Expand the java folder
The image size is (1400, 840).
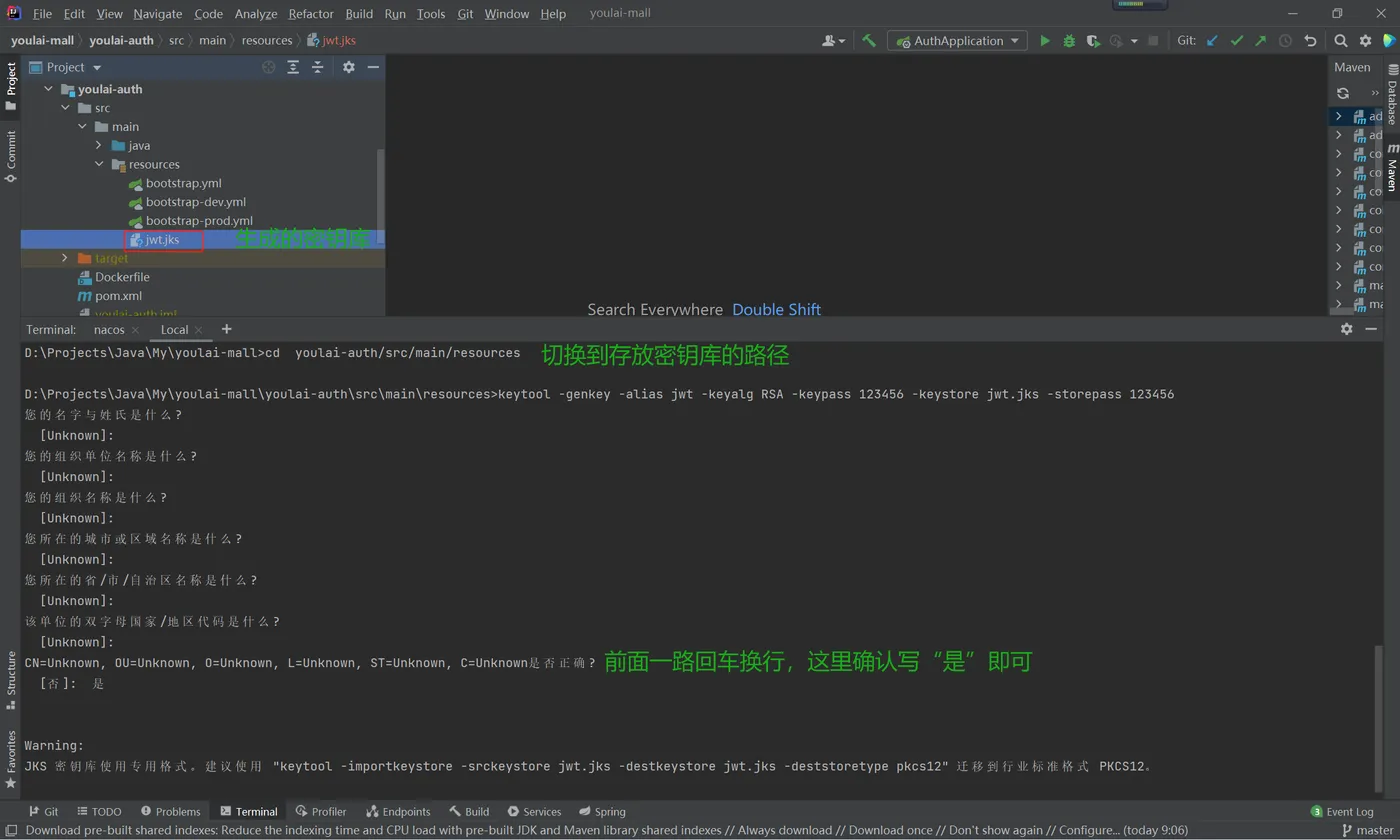point(99,146)
